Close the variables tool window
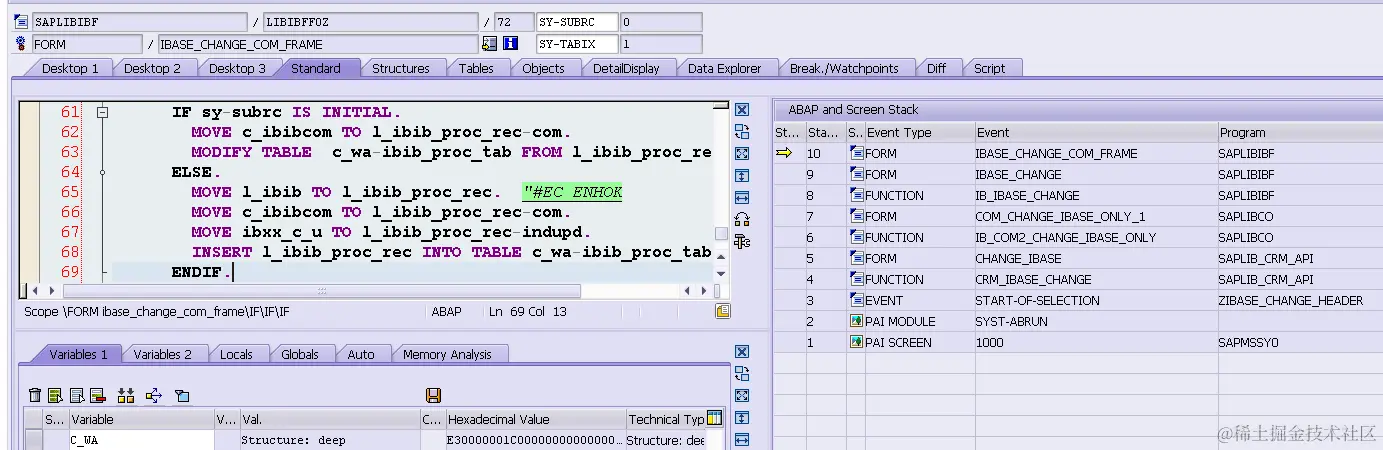Viewport: 1383px width, 450px height. click(x=742, y=352)
